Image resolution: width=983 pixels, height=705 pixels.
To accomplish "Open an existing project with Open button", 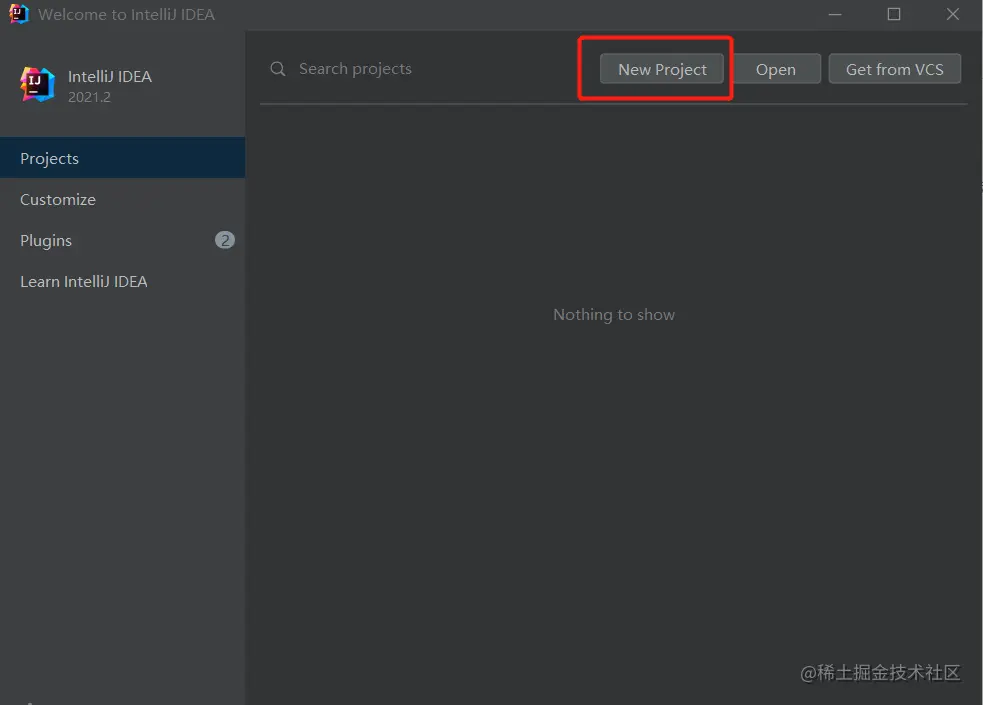I will tap(775, 69).
